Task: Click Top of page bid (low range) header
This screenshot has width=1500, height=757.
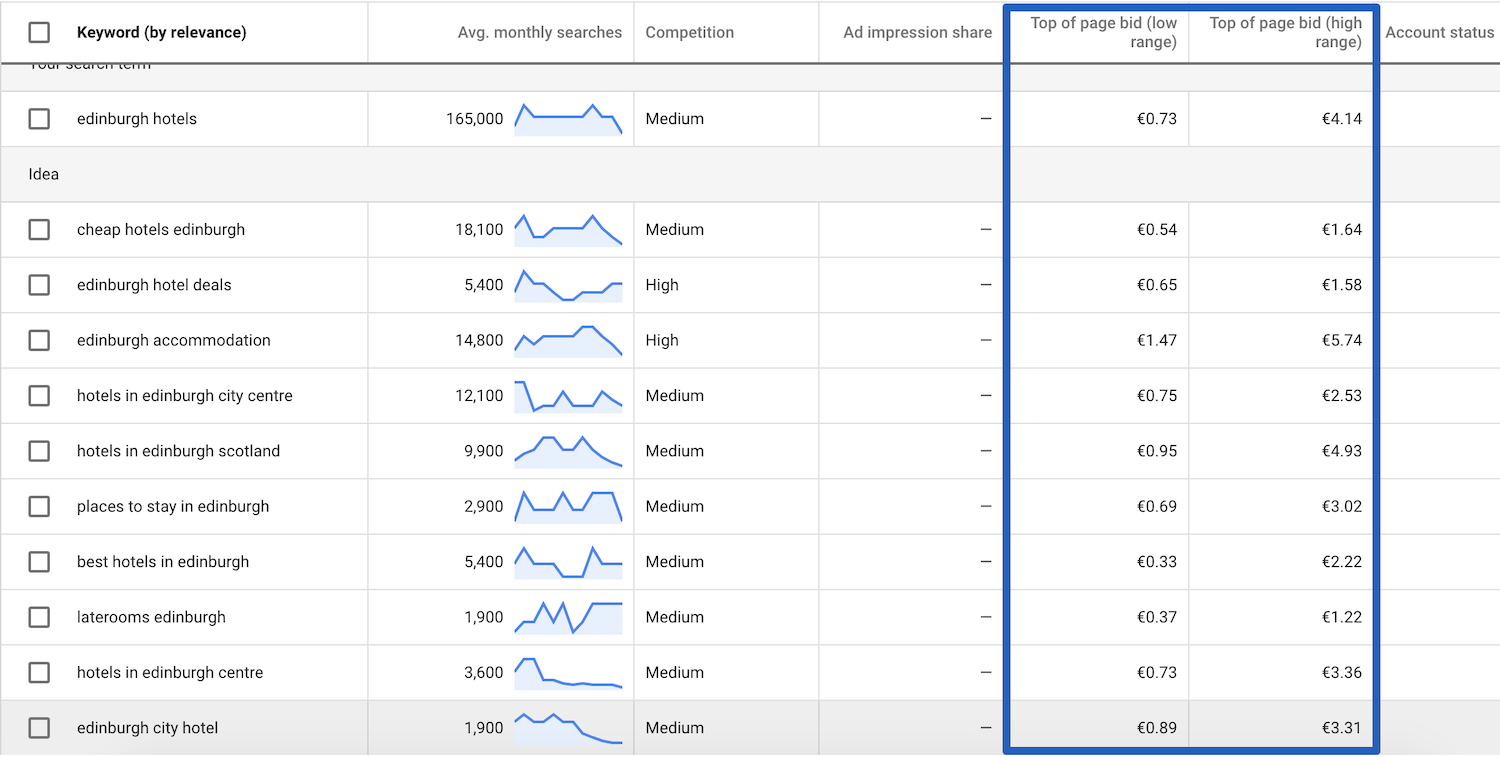Action: click(1104, 33)
